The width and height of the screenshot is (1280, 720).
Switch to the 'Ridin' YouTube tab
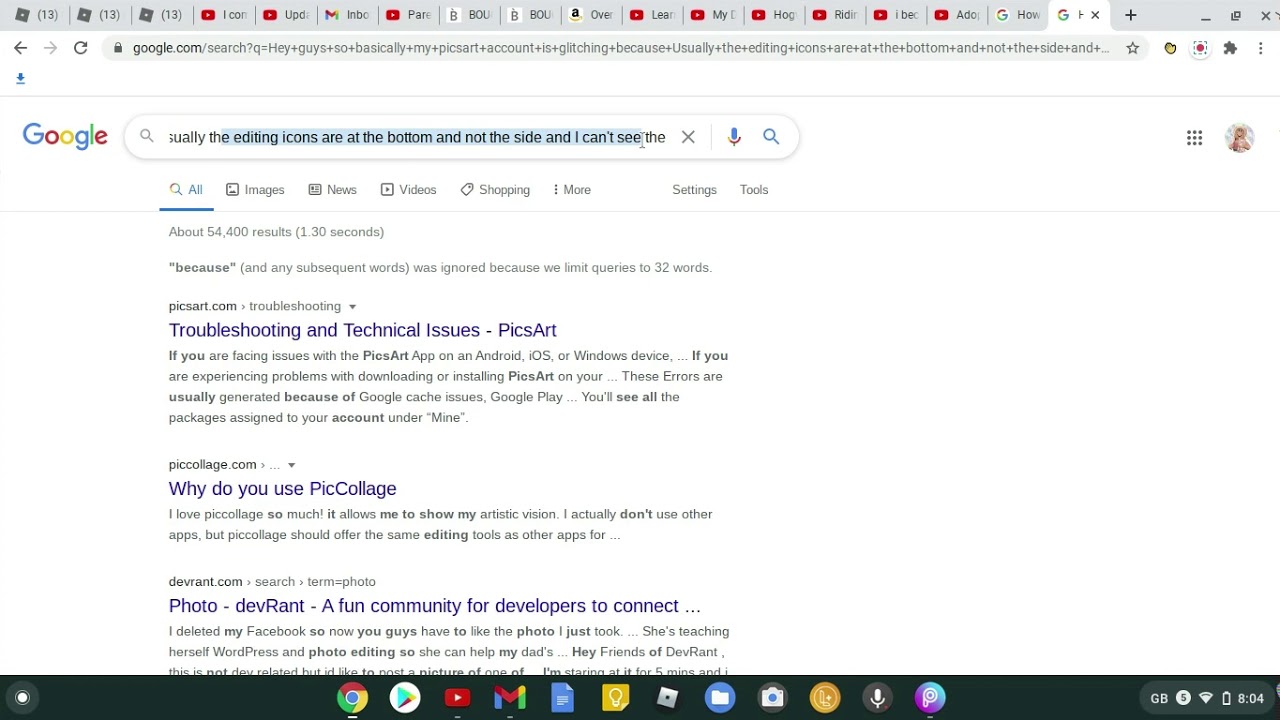click(835, 15)
